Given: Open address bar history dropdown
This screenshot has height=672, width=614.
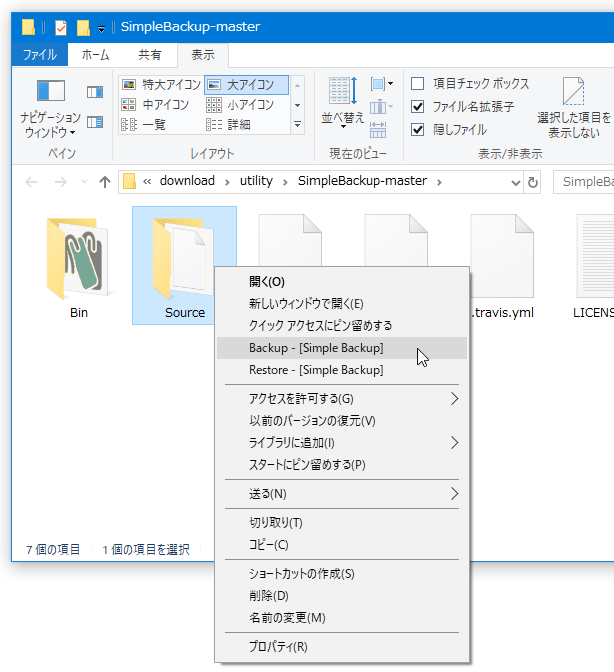Looking at the screenshot, I should 515,183.
